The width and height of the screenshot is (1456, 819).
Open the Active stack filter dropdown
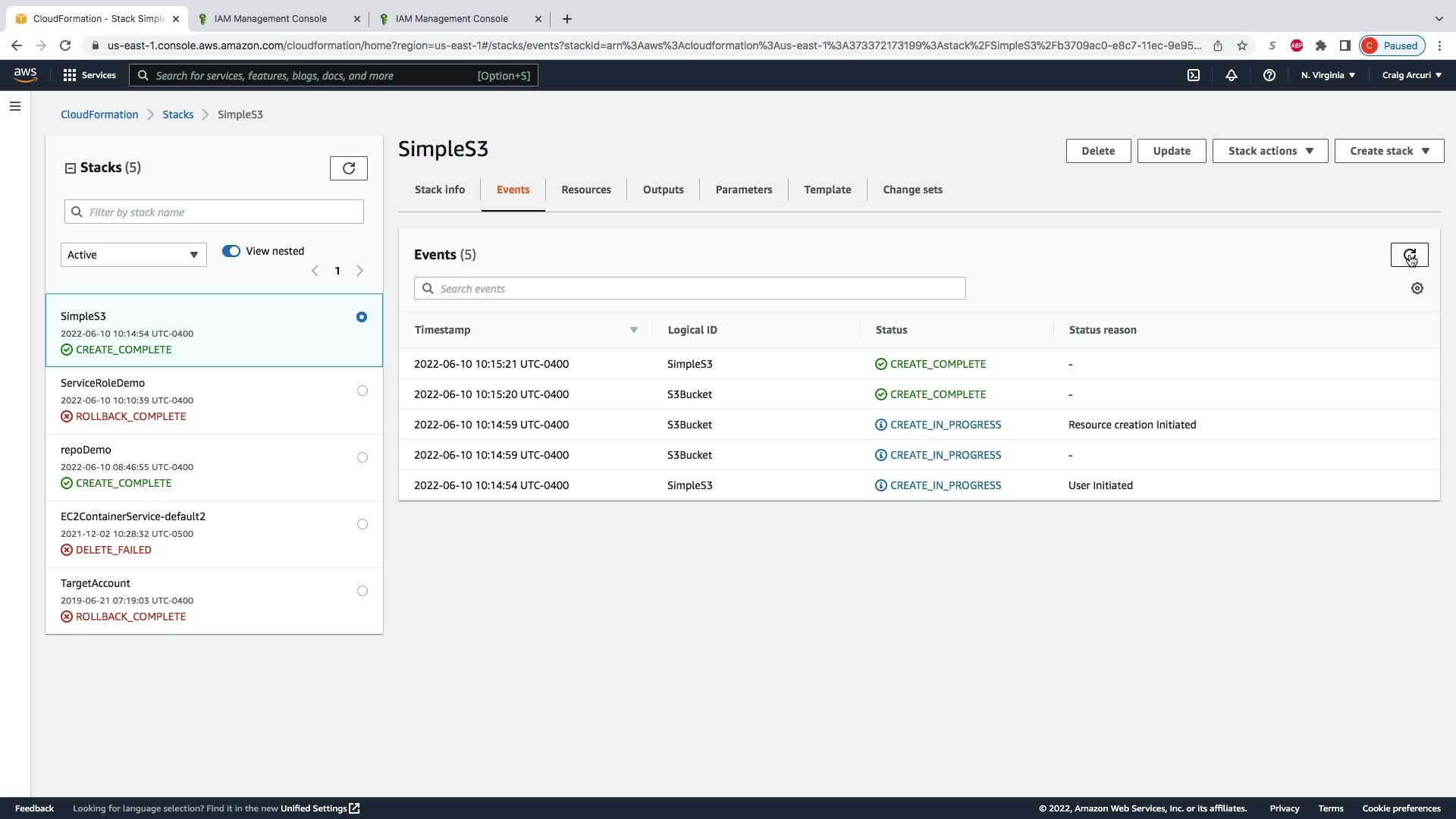point(133,255)
